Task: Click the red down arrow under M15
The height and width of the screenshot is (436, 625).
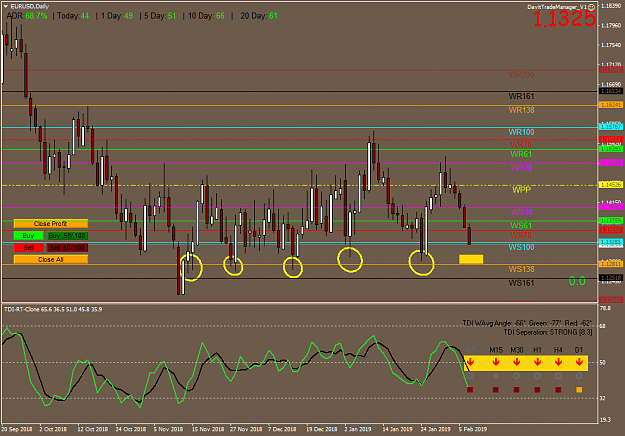Action: [496, 362]
